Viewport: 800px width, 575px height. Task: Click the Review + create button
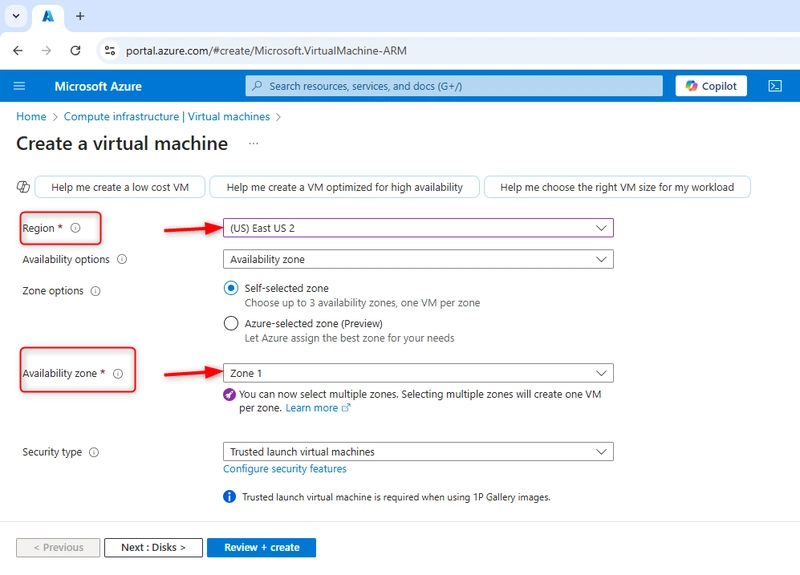[262, 547]
